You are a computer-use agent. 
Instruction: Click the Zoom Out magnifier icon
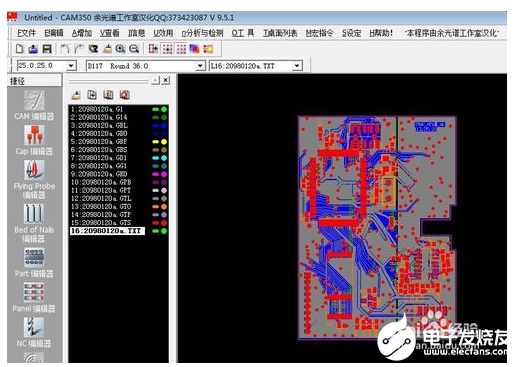coord(134,49)
